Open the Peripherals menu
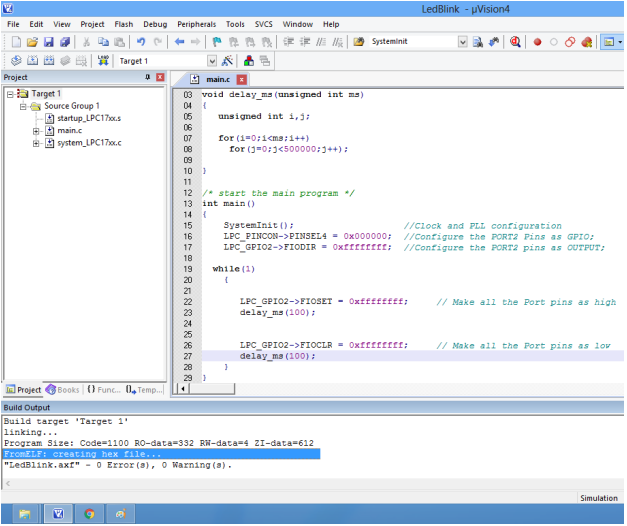Screen dimensions: 627x526 coord(197,23)
